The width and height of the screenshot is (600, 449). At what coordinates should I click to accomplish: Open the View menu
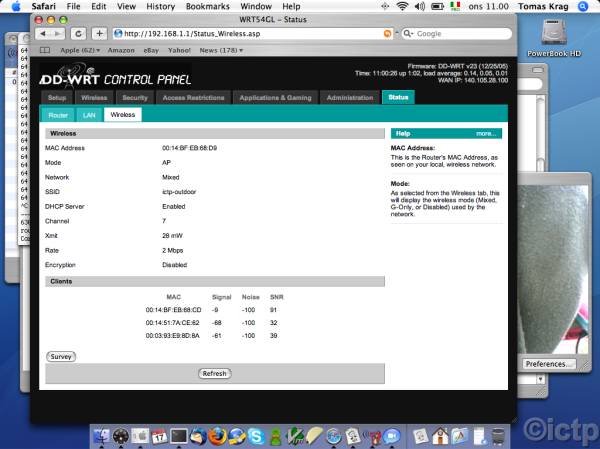tap(126, 6)
